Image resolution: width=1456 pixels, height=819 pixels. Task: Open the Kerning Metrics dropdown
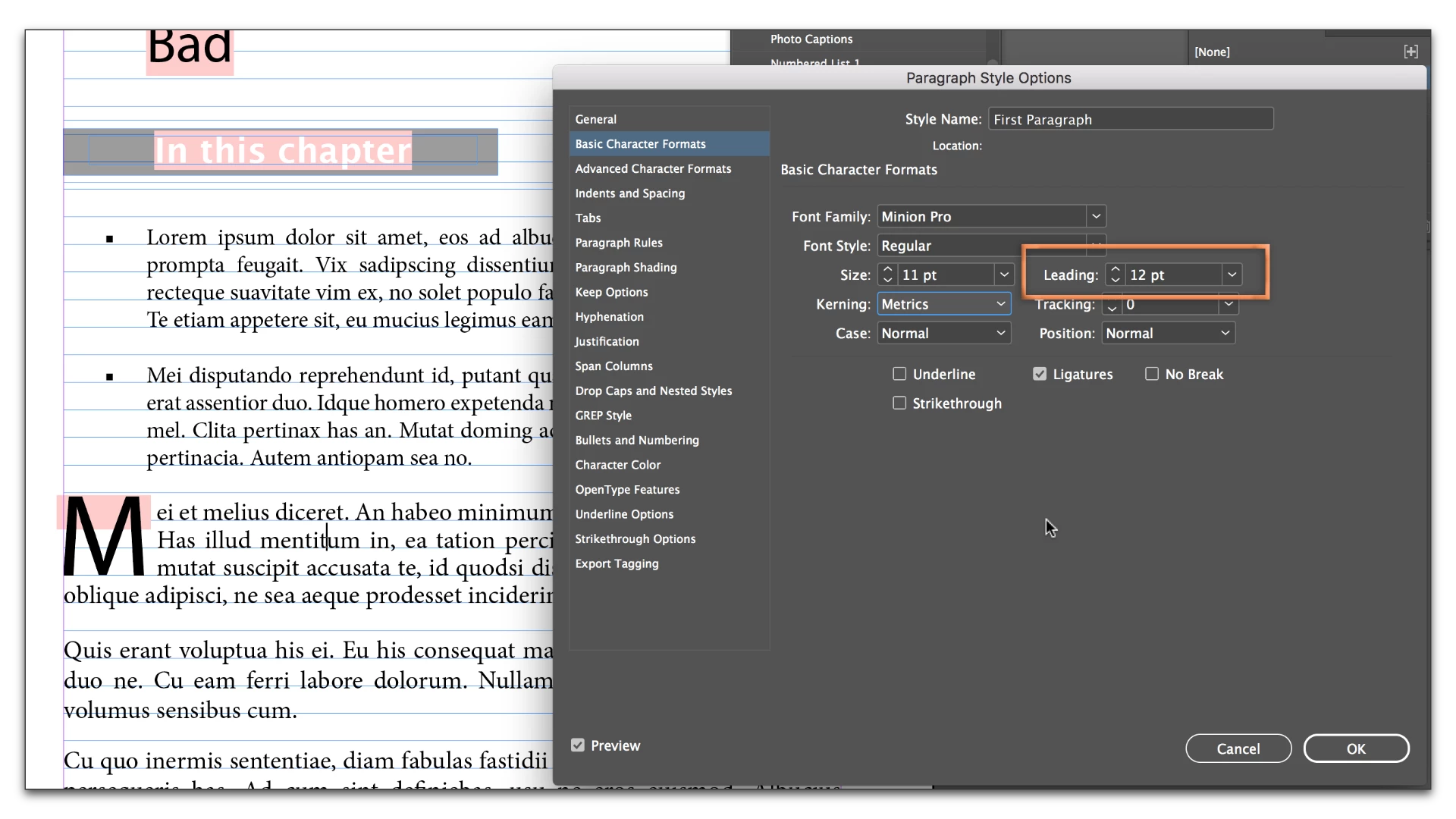1001,304
